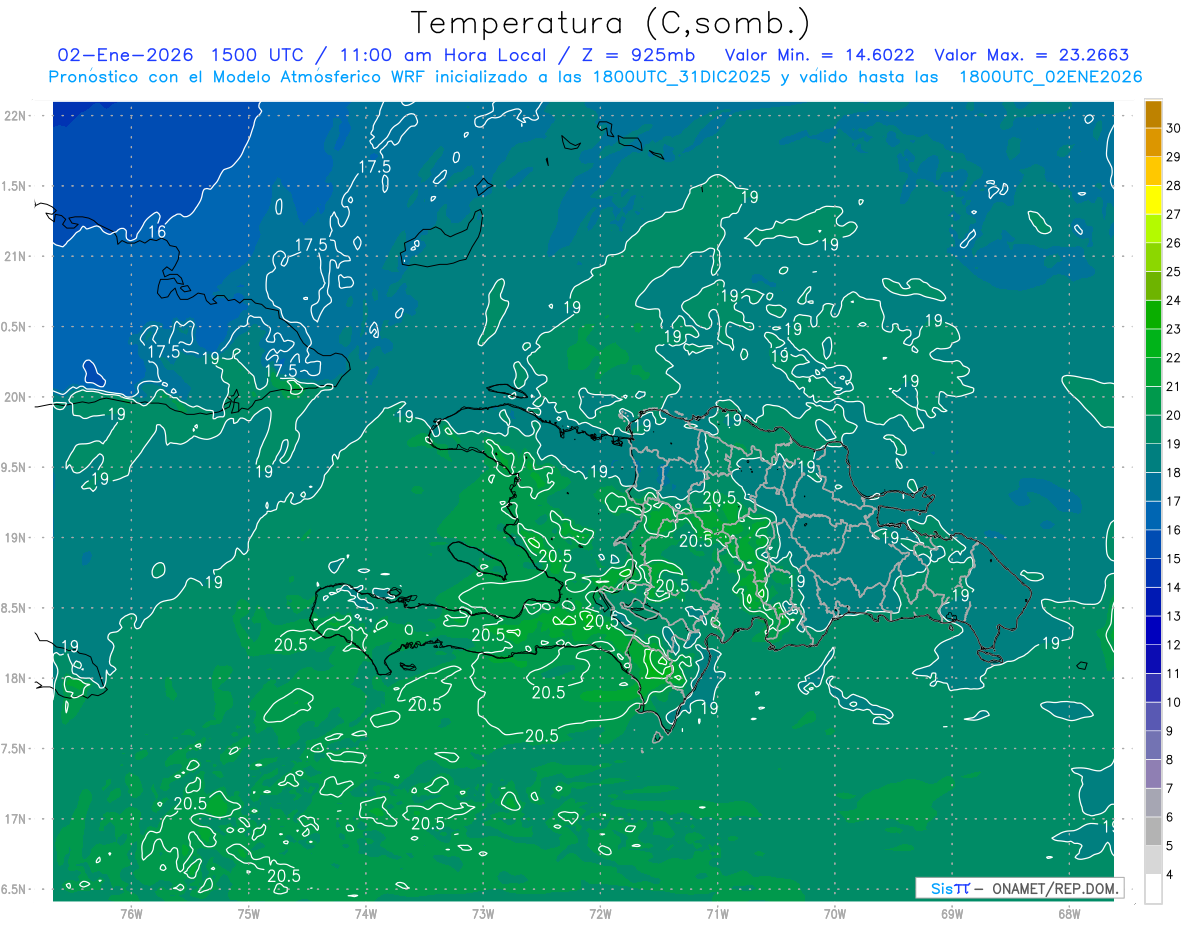The width and height of the screenshot is (1200, 927).
Task: Click the "76W" longitude axis label
Action: pos(131,913)
